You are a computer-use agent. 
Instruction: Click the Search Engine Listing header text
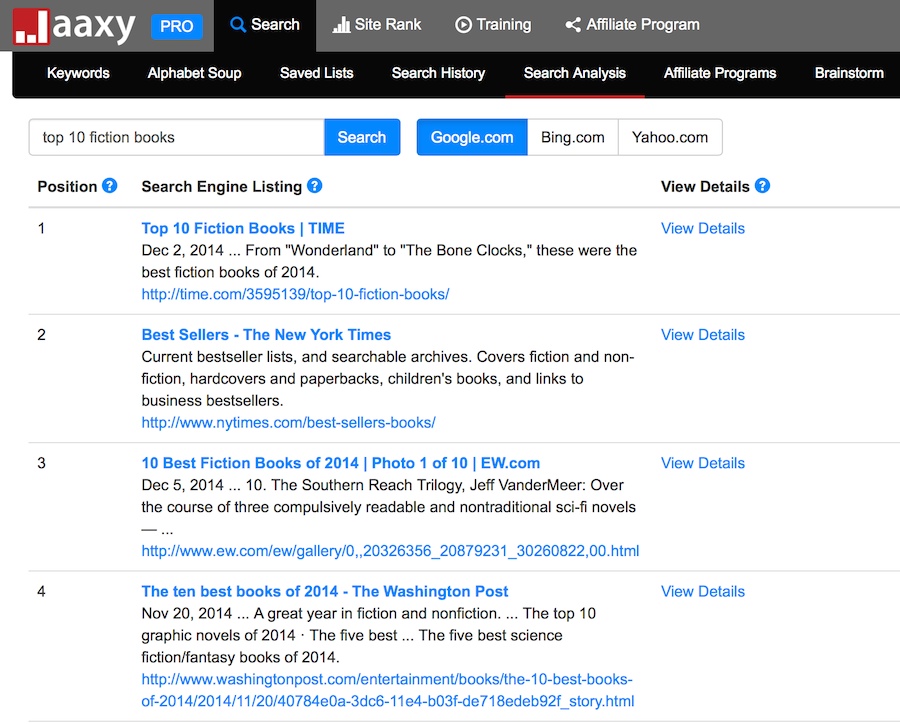click(x=222, y=187)
